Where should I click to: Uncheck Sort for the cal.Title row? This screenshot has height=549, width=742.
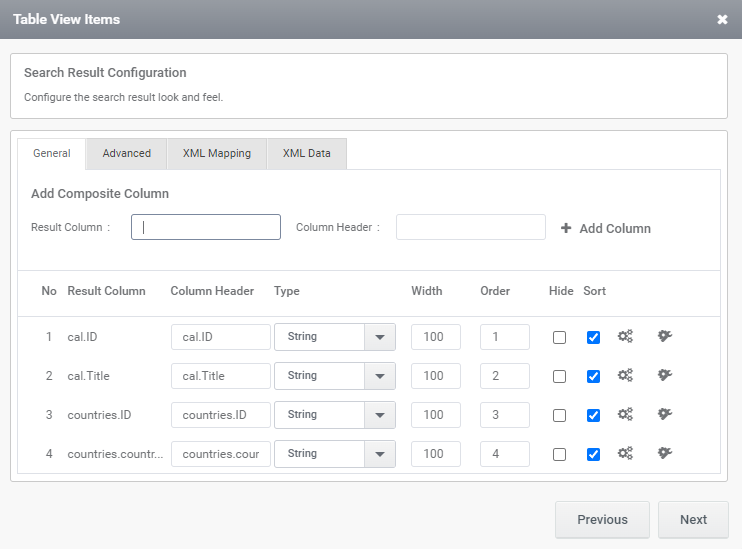(x=593, y=376)
